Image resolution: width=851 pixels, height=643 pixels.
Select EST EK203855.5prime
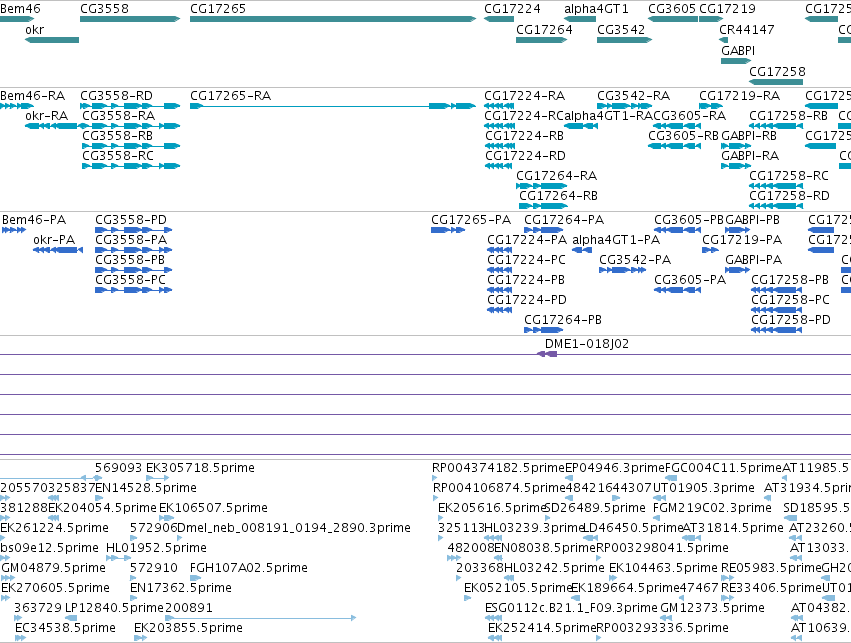pyautogui.click(x=188, y=628)
